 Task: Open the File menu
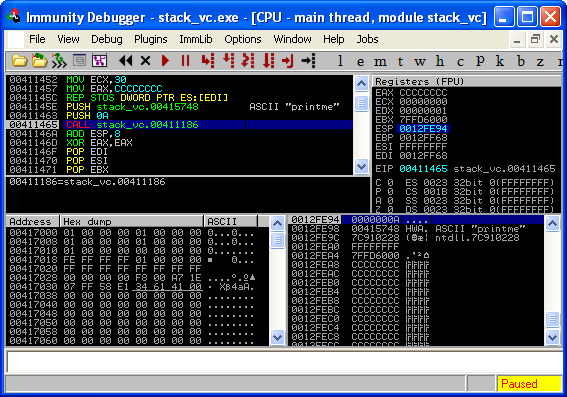tap(37, 39)
